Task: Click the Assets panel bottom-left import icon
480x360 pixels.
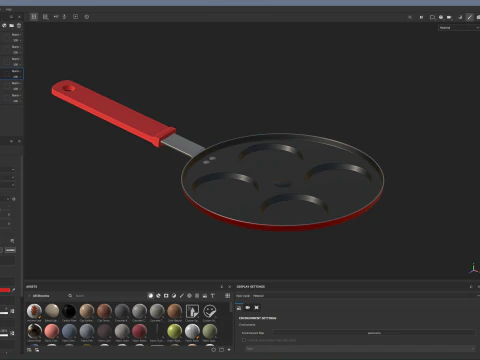Action: coord(29,350)
